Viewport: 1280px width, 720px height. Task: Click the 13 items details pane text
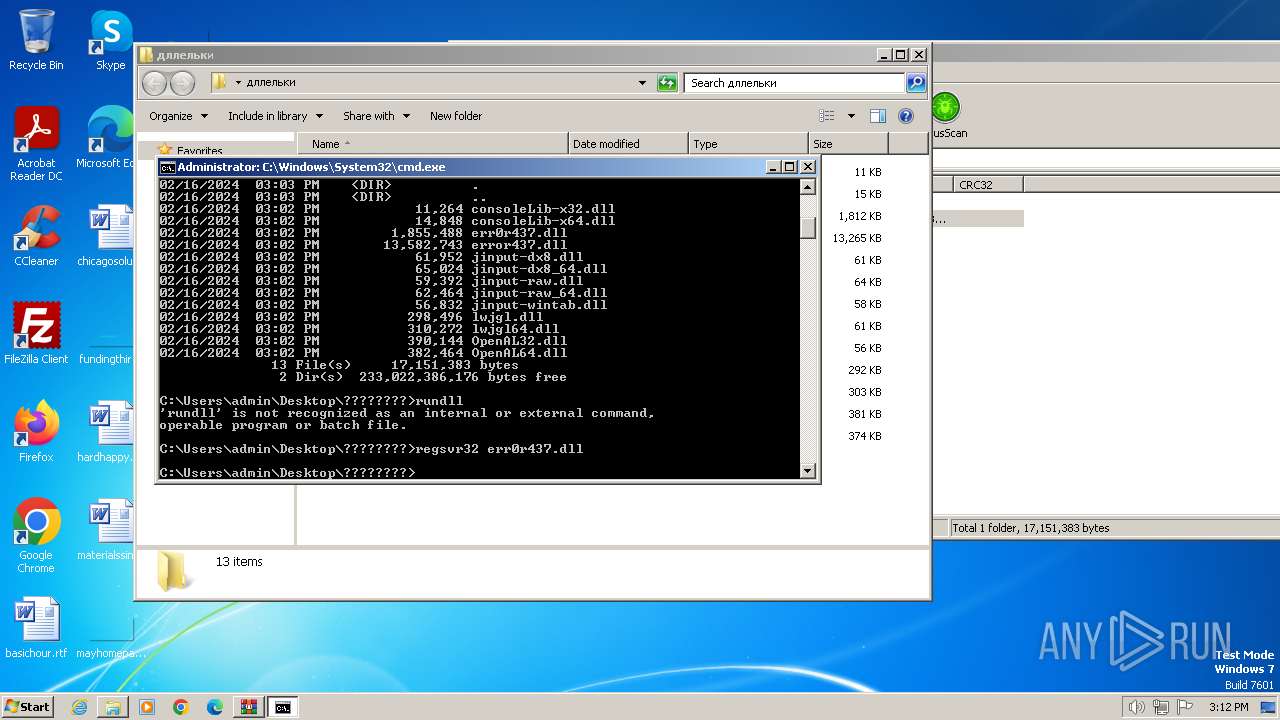(x=239, y=562)
